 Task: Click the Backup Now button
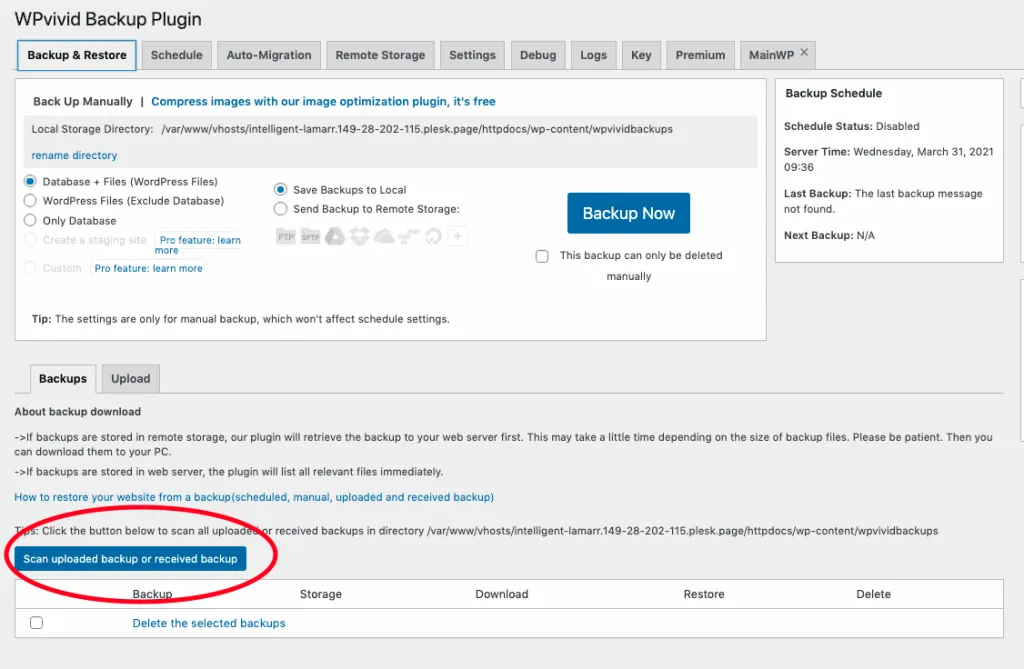[628, 213]
